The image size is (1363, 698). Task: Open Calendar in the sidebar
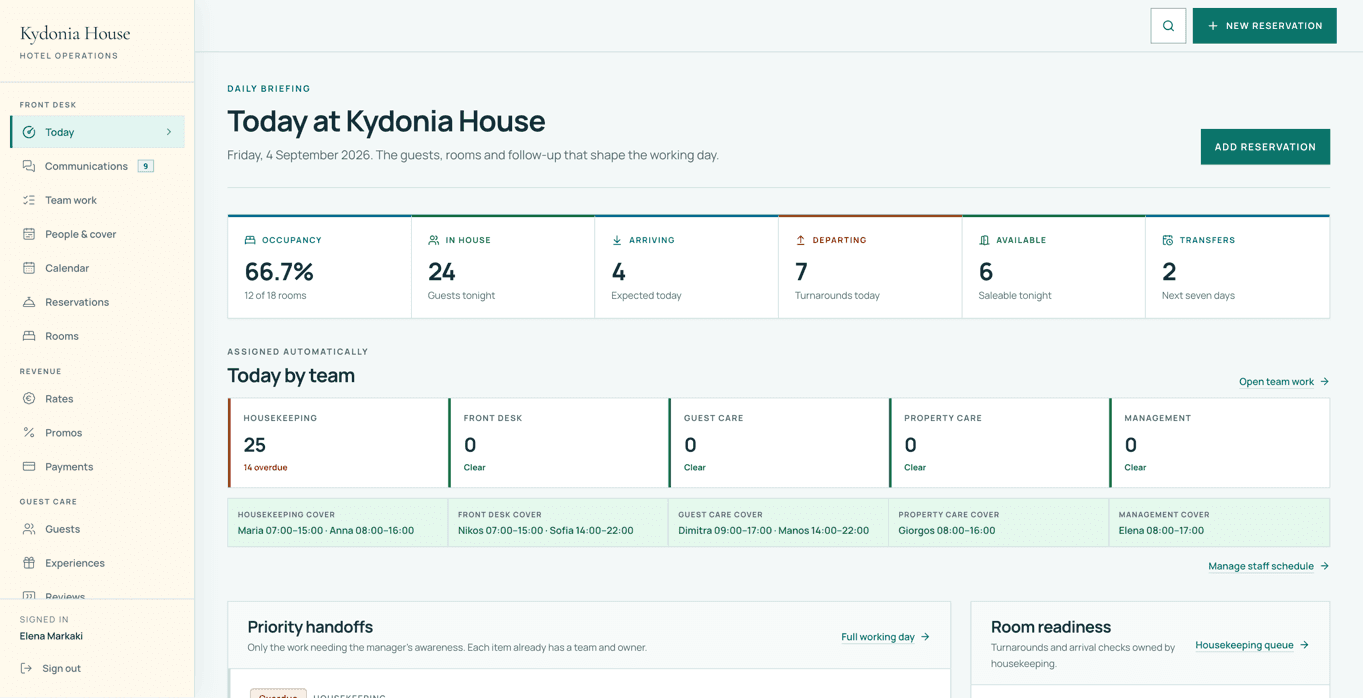97,268
